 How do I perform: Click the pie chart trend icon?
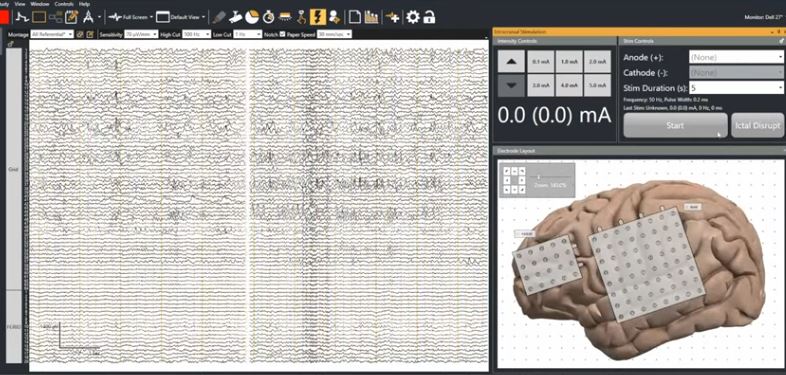(252, 17)
